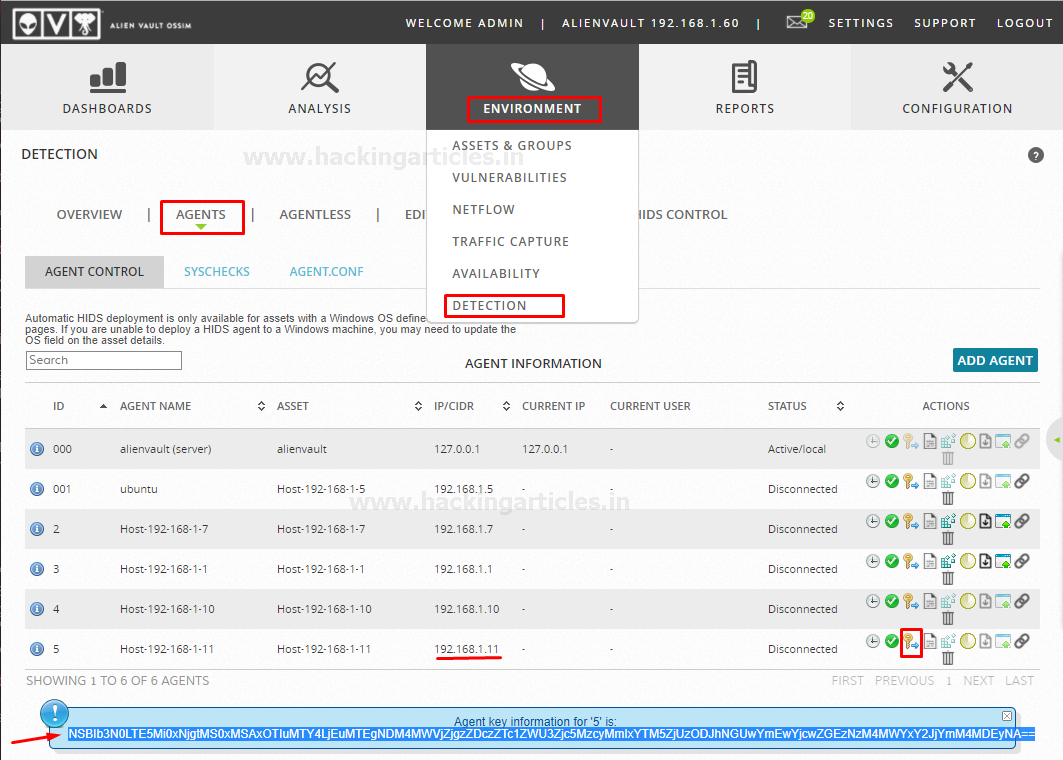Close the agent key information box

(1007, 716)
